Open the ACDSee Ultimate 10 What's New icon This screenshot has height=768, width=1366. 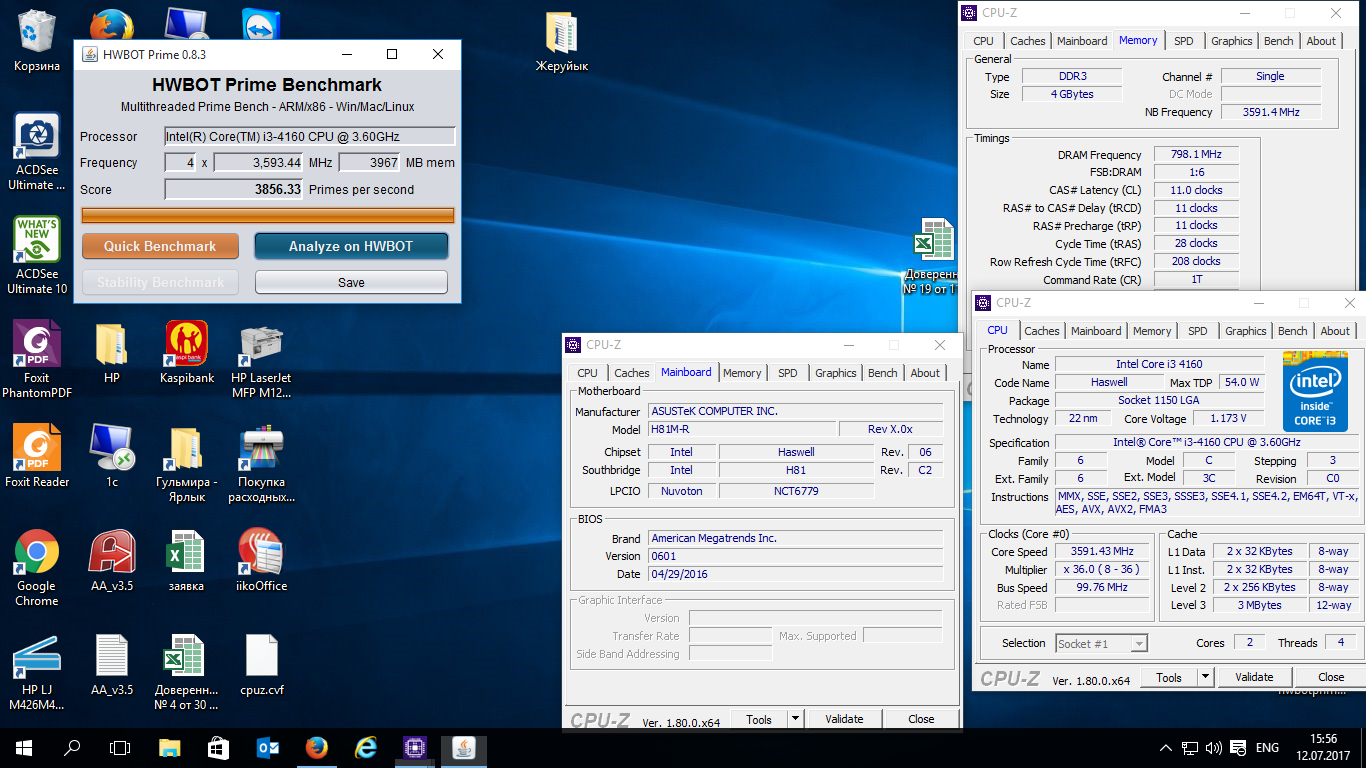point(37,255)
